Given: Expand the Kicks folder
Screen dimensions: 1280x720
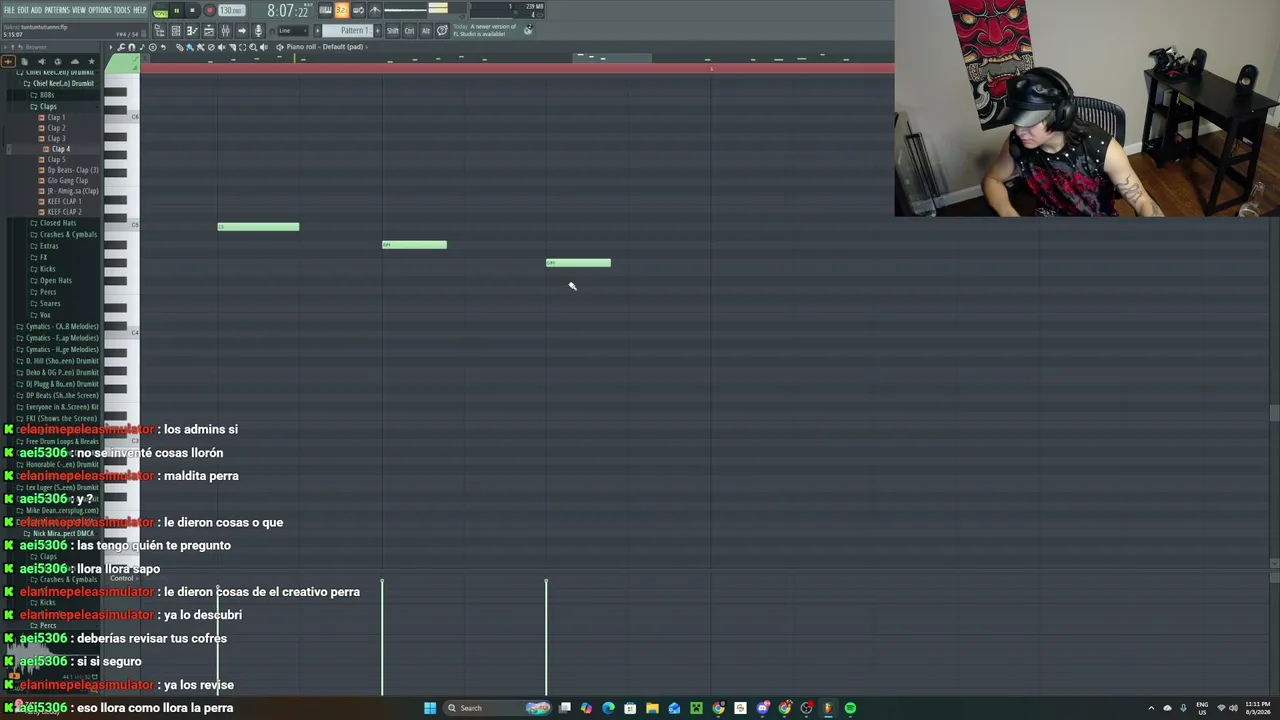Looking at the screenshot, I should click(x=47, y=269).
